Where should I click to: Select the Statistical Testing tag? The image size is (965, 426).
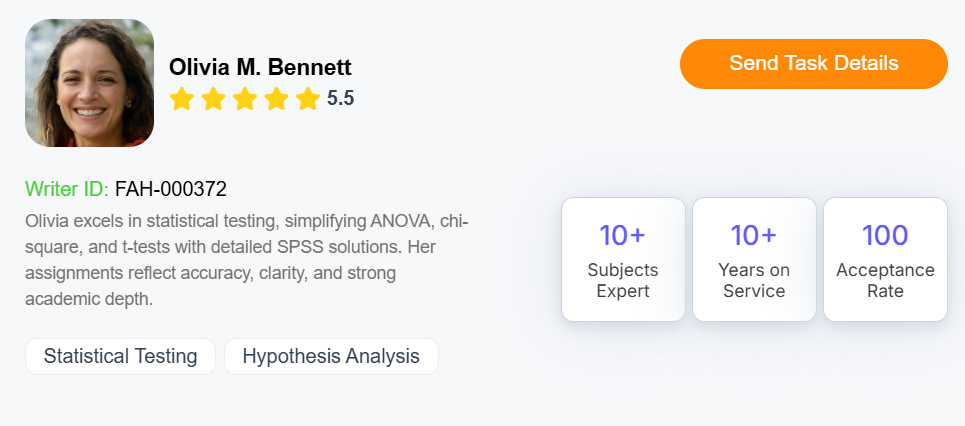coord(120,356)
